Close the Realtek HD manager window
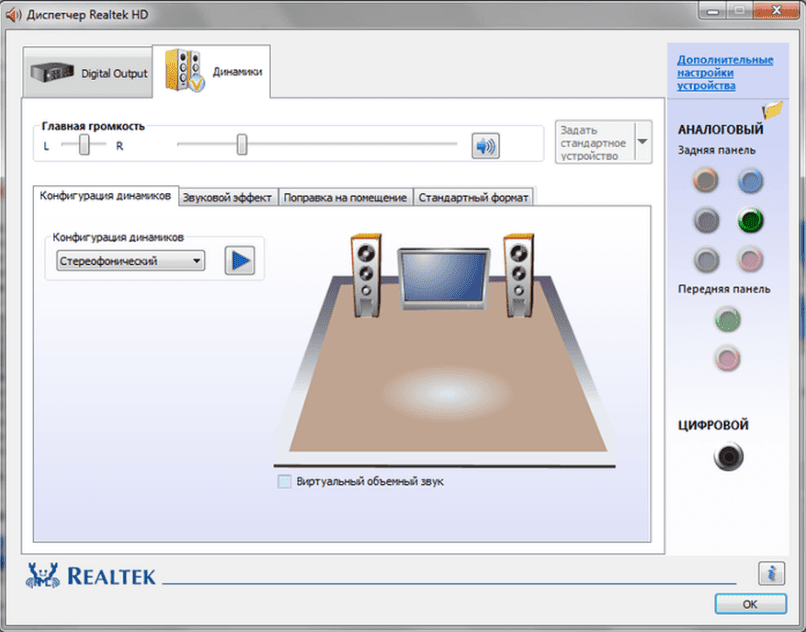Viewport: 806px width, 632px height. (776, 10)
